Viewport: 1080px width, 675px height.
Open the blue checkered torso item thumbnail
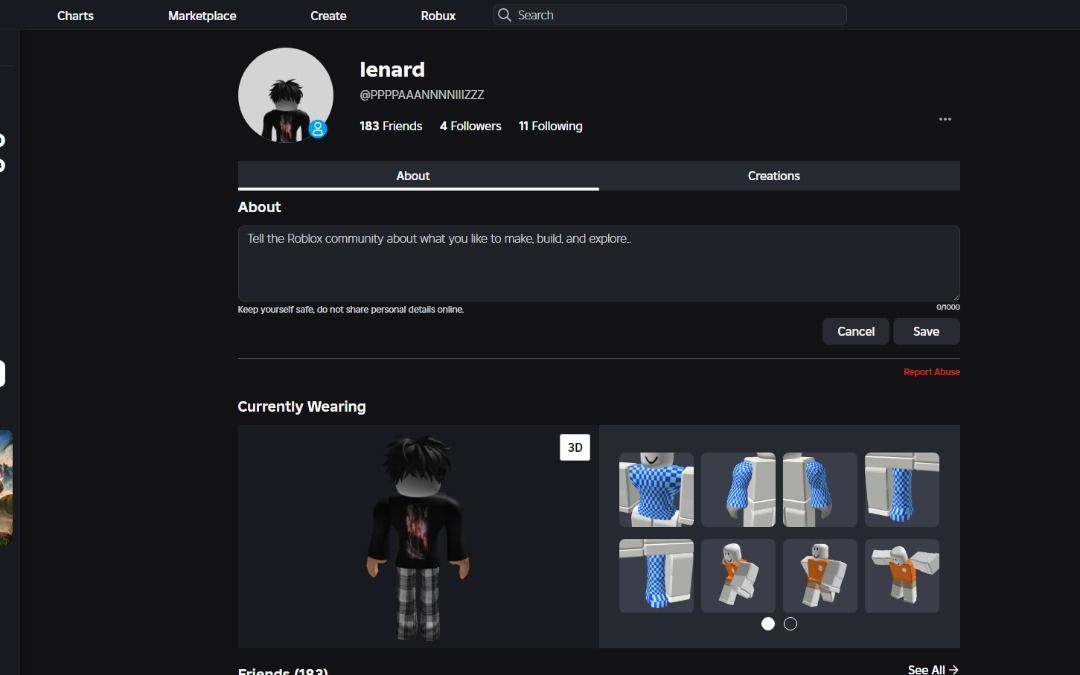point(656,490)
